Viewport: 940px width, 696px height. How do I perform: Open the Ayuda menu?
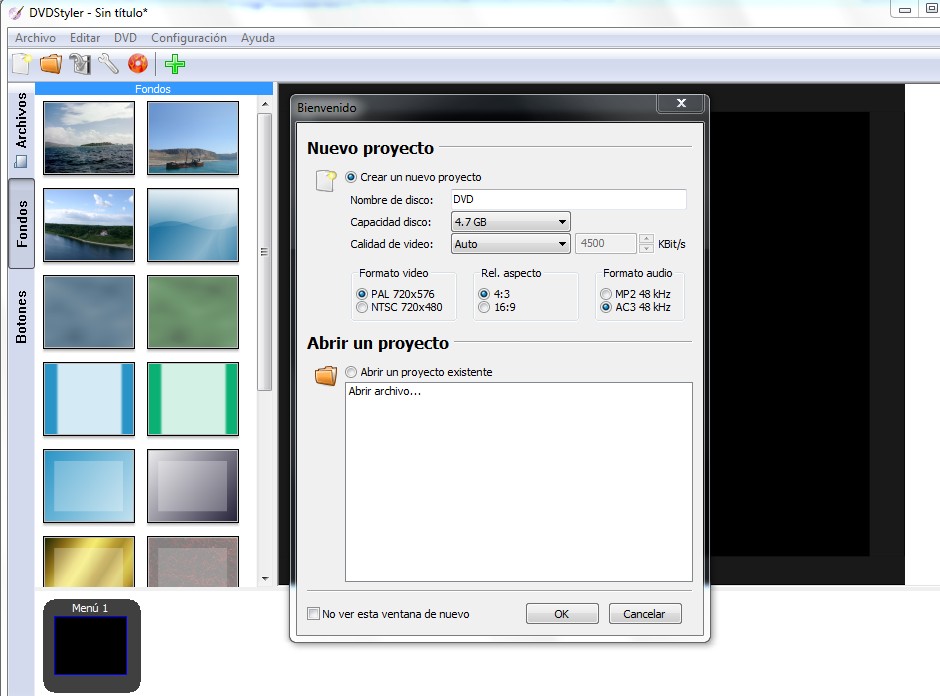pyautogui.click(x=258, y=38)
